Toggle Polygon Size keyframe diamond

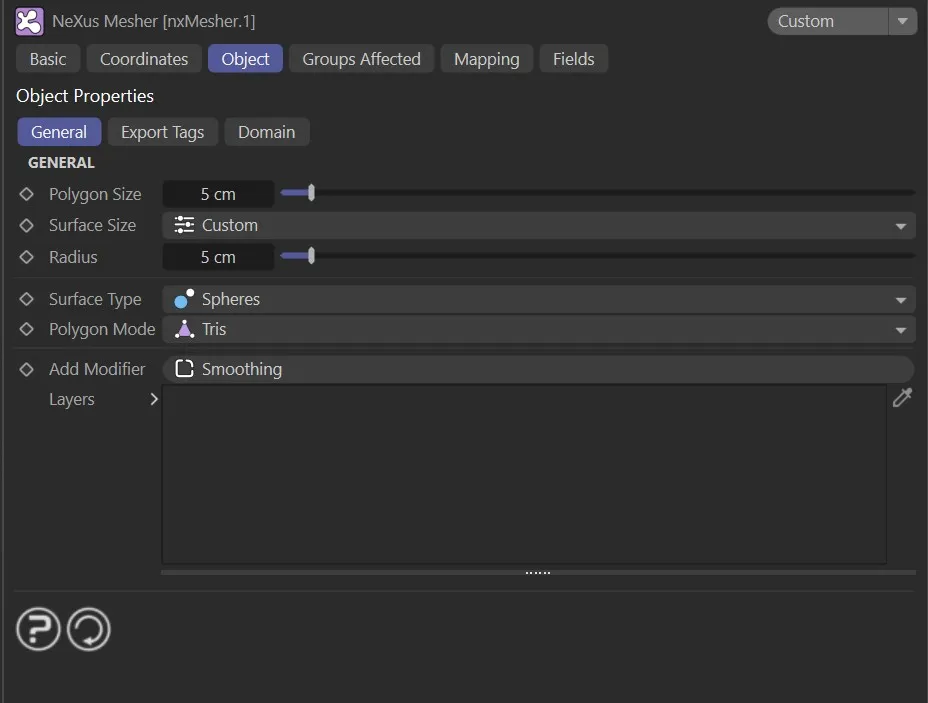27,194
